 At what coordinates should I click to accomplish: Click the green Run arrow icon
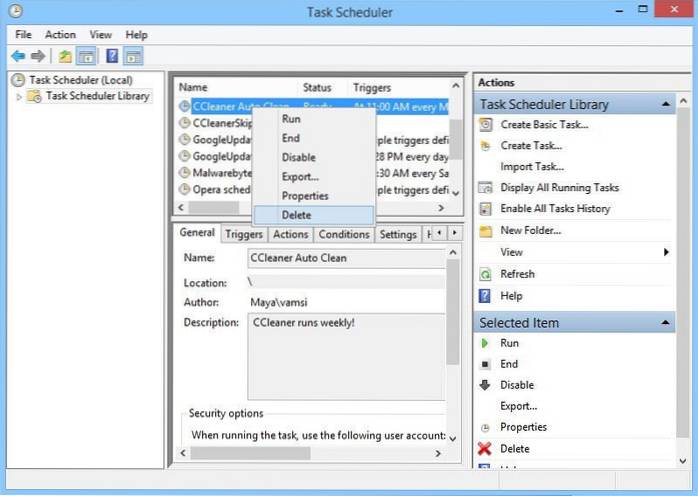click(x=486, y=343)
